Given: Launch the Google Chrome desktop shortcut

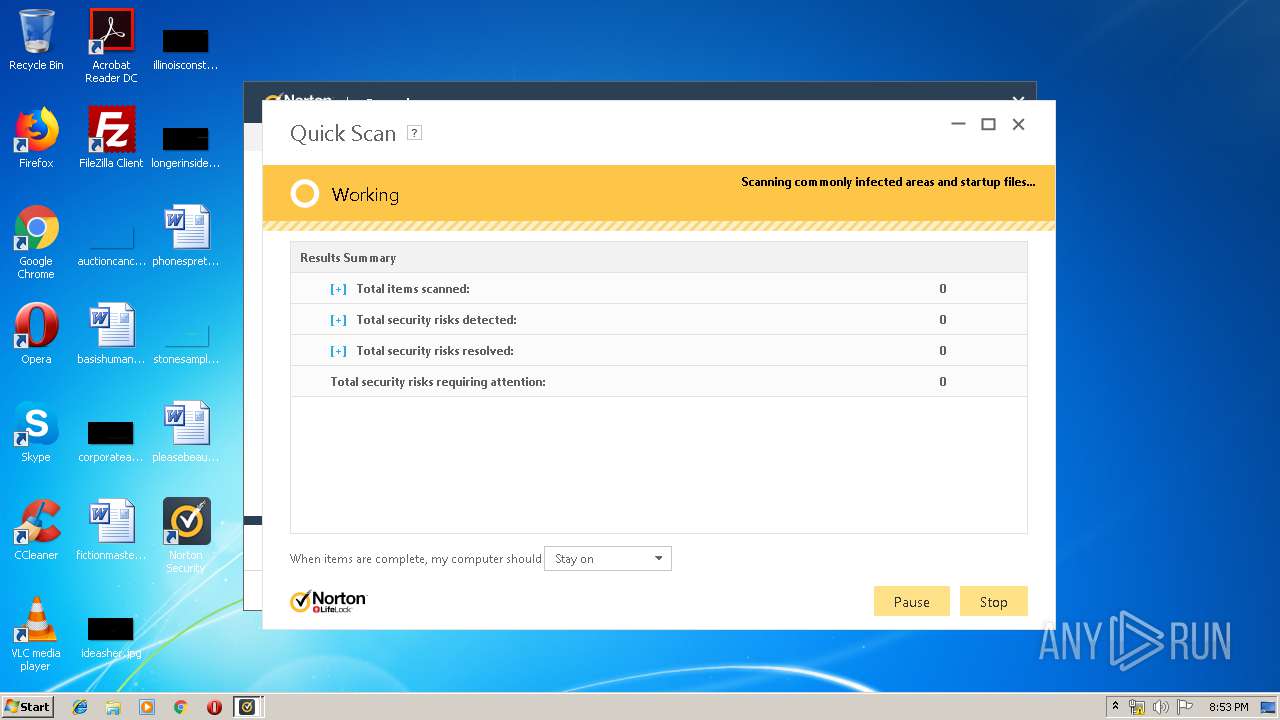Looking at the screenshot, I should [x=36, y=242].
